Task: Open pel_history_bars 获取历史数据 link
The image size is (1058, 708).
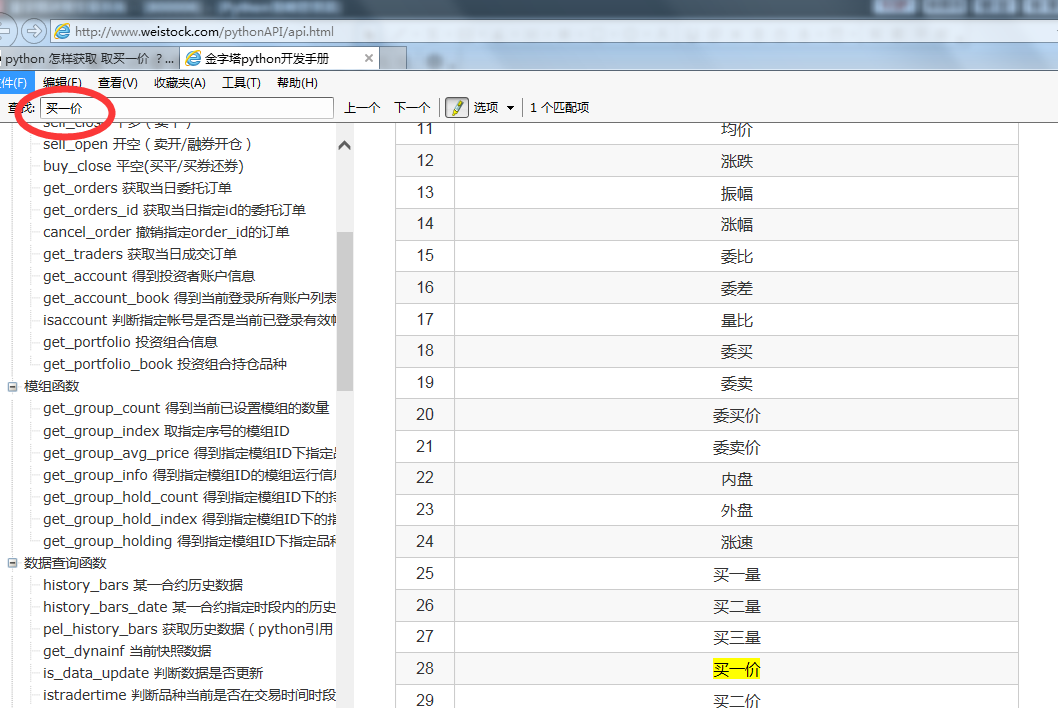Action: point(188,629)
